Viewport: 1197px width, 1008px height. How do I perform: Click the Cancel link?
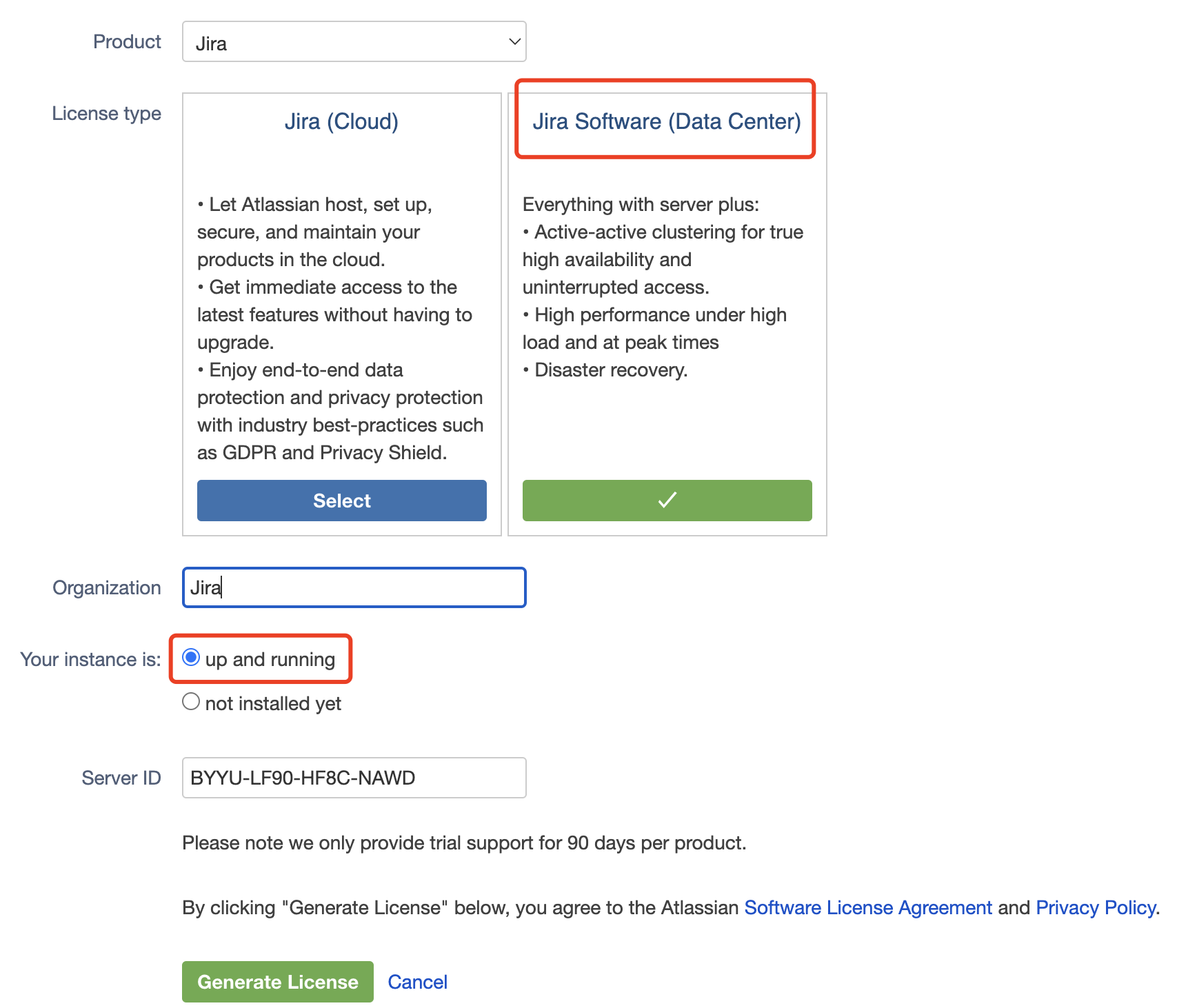pyautogui.click(x=417, y=982)
